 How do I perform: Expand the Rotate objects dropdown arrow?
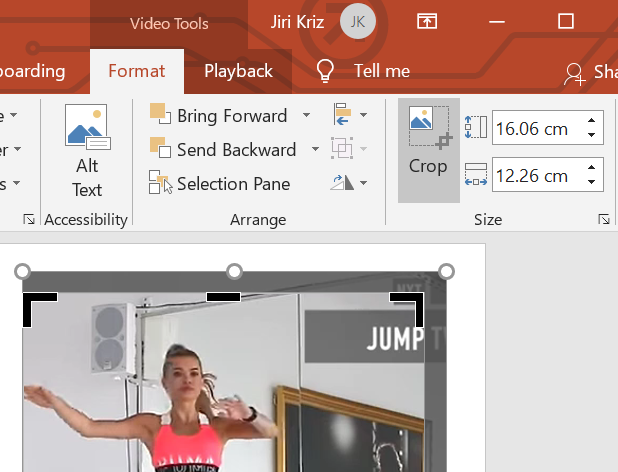point(364,183)
